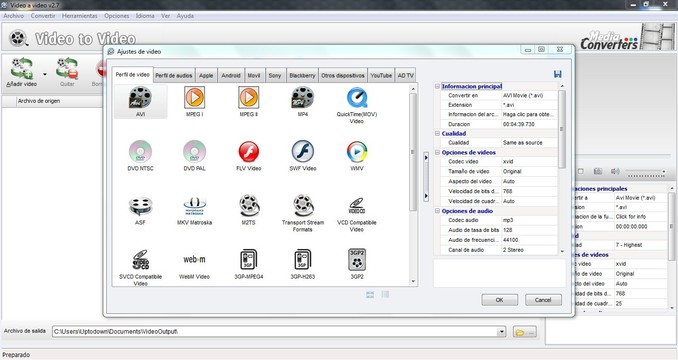Switch to large icon view mode
This screenshot has width=678, height=360.
pyautogui.click(x=370, y=294)
